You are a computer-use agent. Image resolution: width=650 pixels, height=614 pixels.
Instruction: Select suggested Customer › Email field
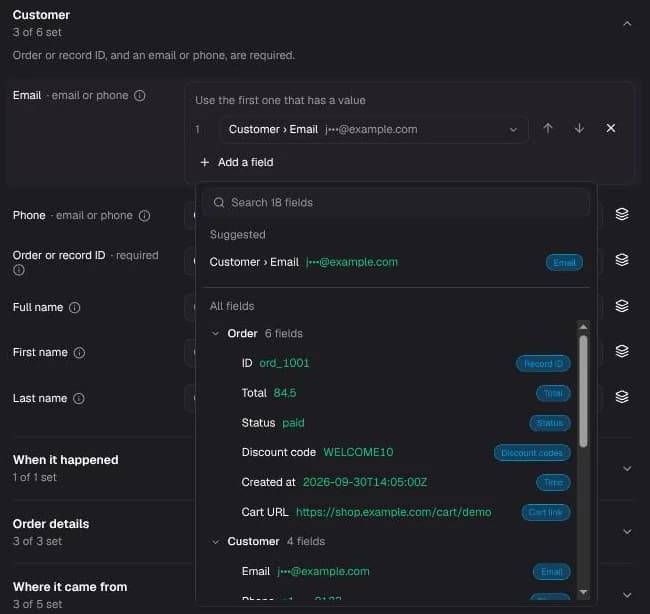pyautogui.click(x=396, y=262)
